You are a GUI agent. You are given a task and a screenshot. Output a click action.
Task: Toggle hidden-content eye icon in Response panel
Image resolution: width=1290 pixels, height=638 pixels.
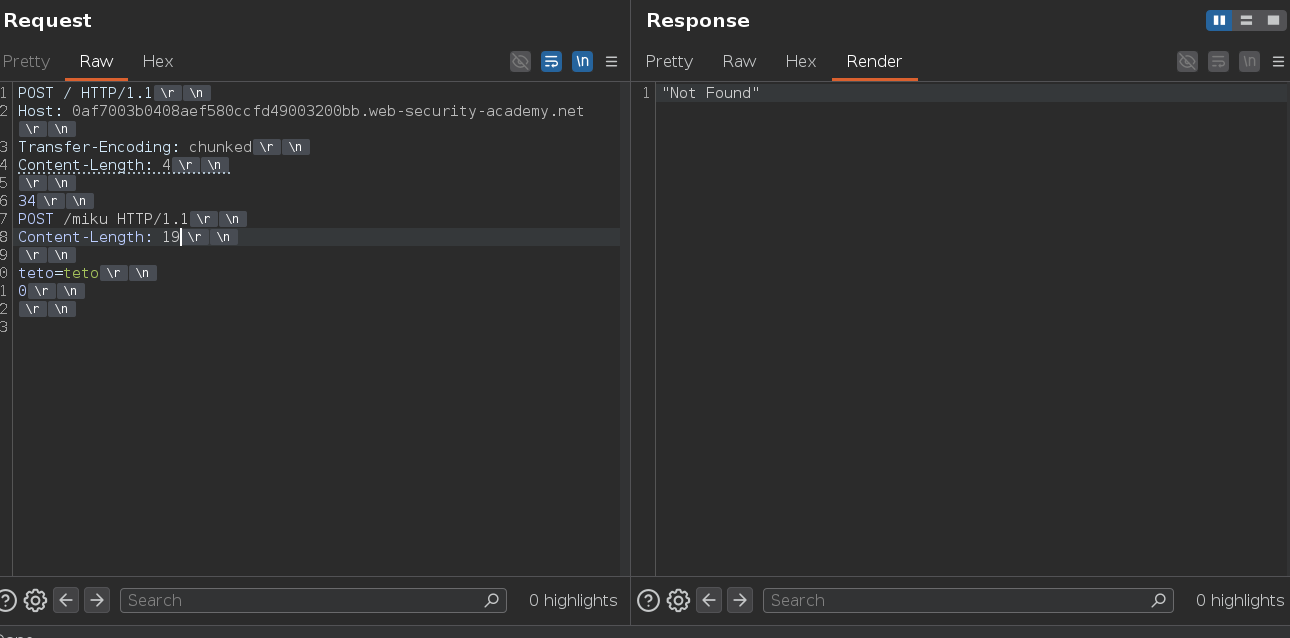1187,61
